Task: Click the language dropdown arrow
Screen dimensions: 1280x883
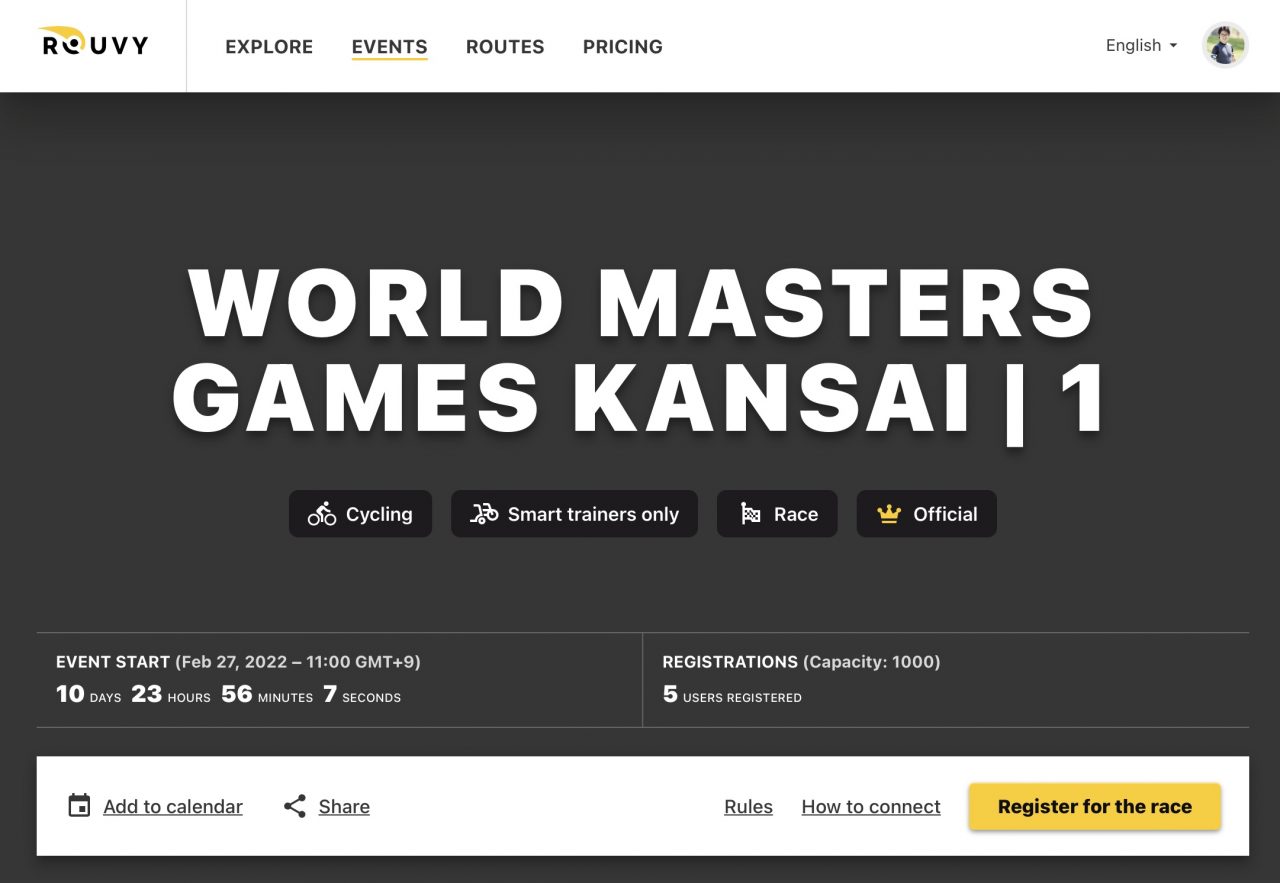Action: tap(1173, 46)
